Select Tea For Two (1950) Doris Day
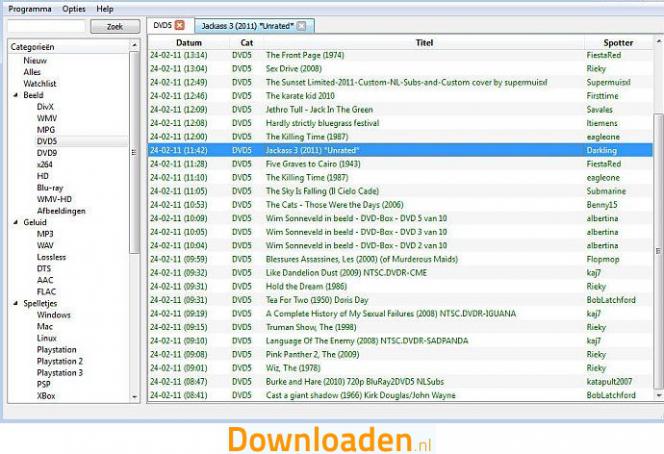Viewport: 664px width, 454px height. point(400,300)
